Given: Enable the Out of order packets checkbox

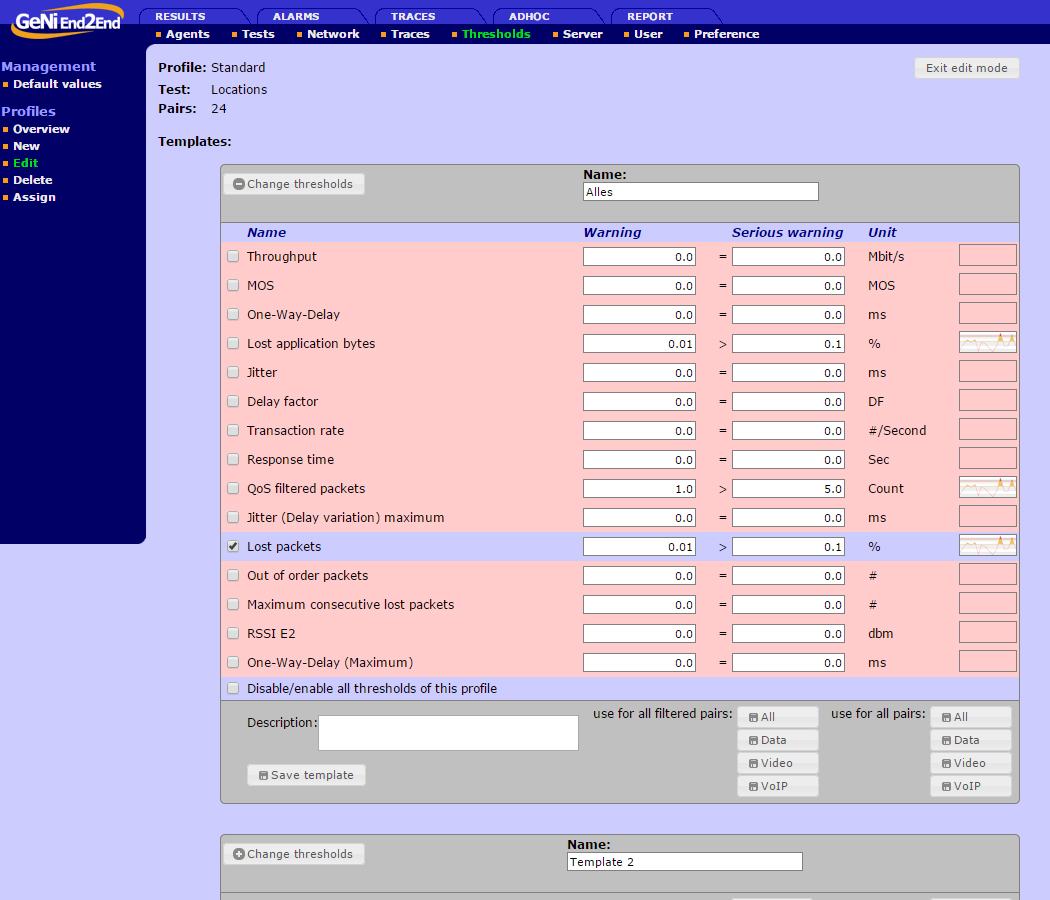Looking at the screenshot, I should click(233, 575).
